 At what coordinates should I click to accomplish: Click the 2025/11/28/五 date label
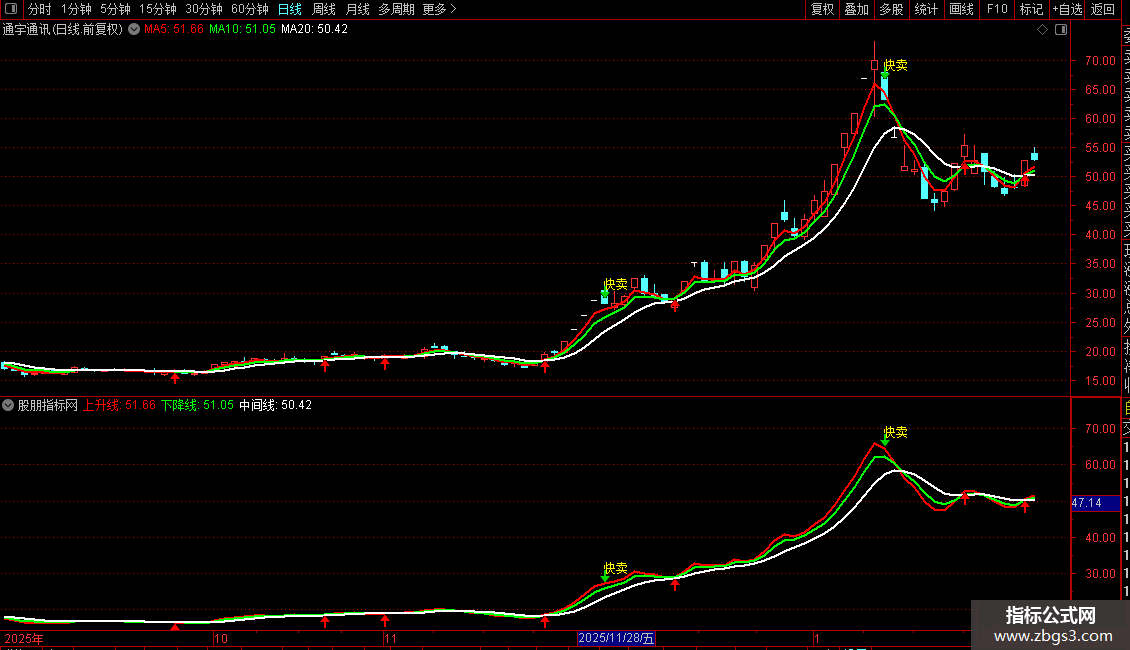coord(616,638)
